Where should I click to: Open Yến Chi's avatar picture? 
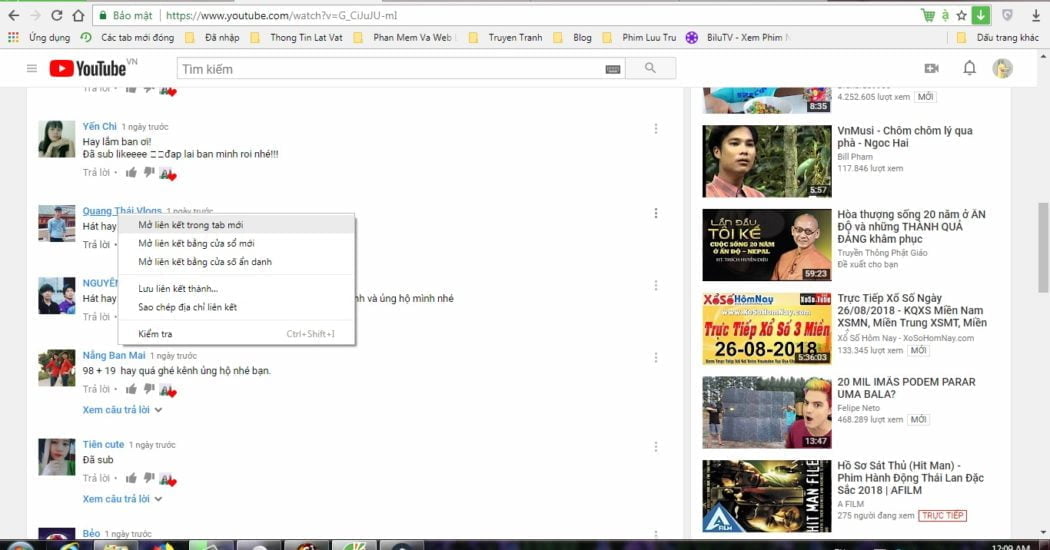pyautogui.click(x=57, y=139)
